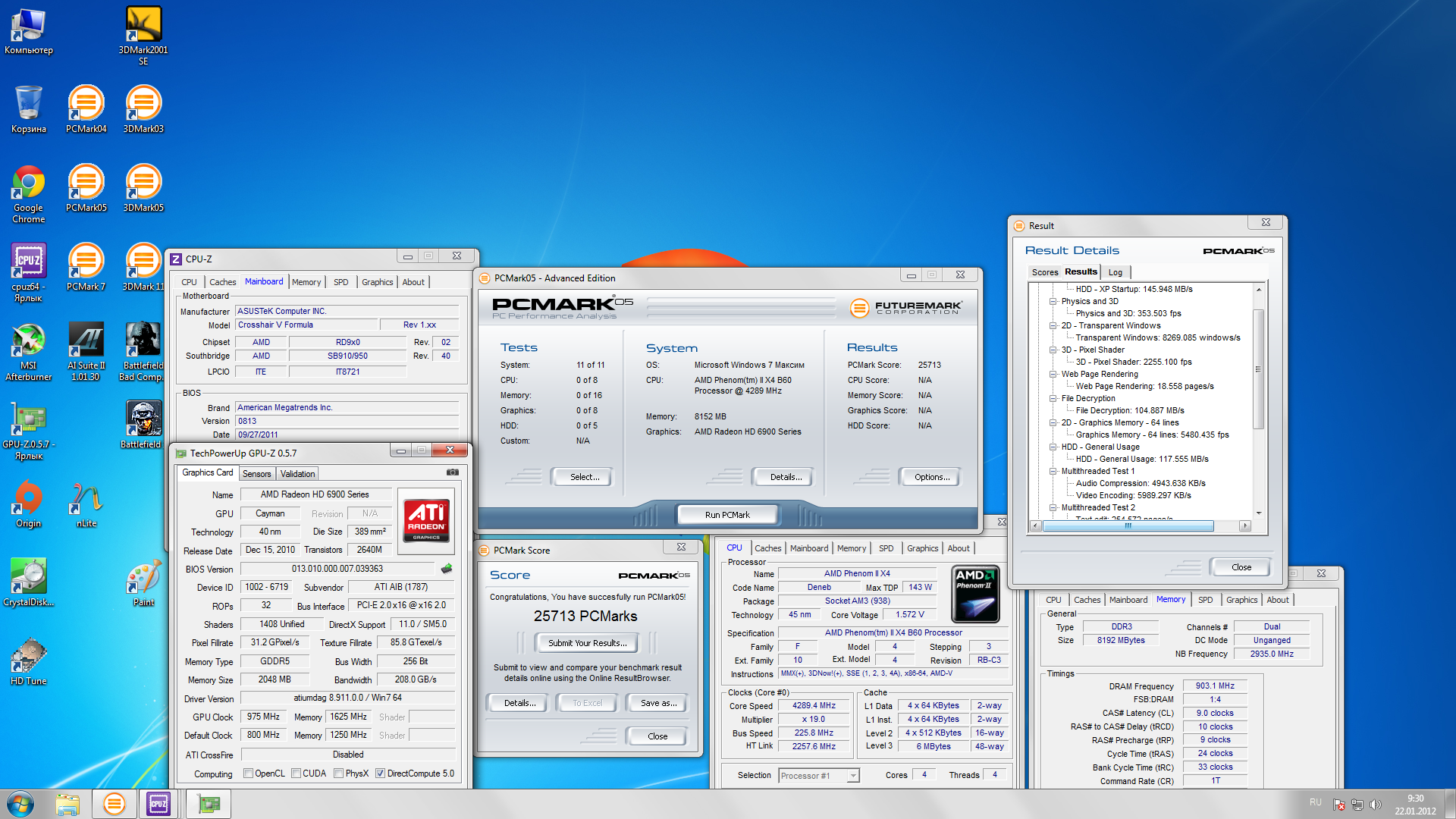The width and height of the screenshot is (1456, 819).
Task: Launch the PCMark04 desktop shortcut
Action: tap(86, 109)
